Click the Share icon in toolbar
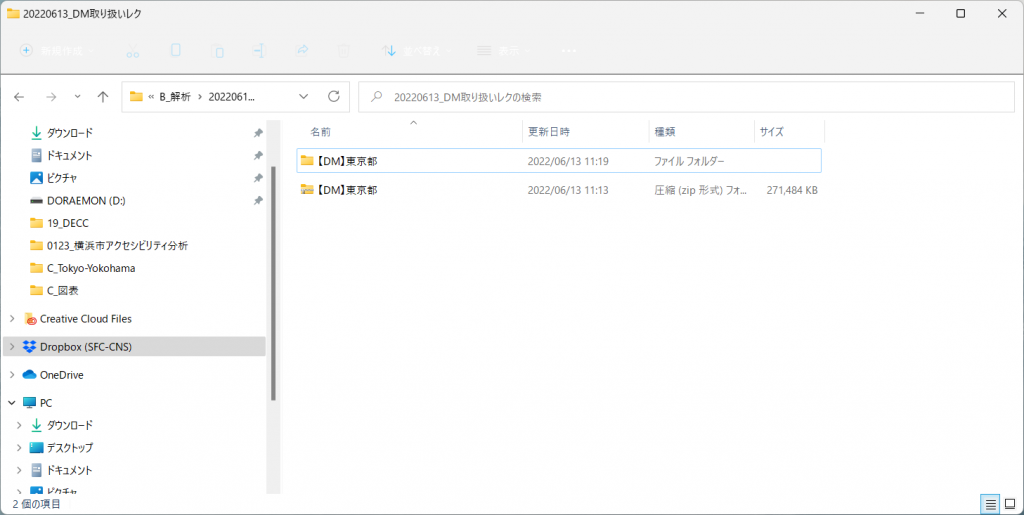The image size is (1024, 515). click(x=302, y=50)
